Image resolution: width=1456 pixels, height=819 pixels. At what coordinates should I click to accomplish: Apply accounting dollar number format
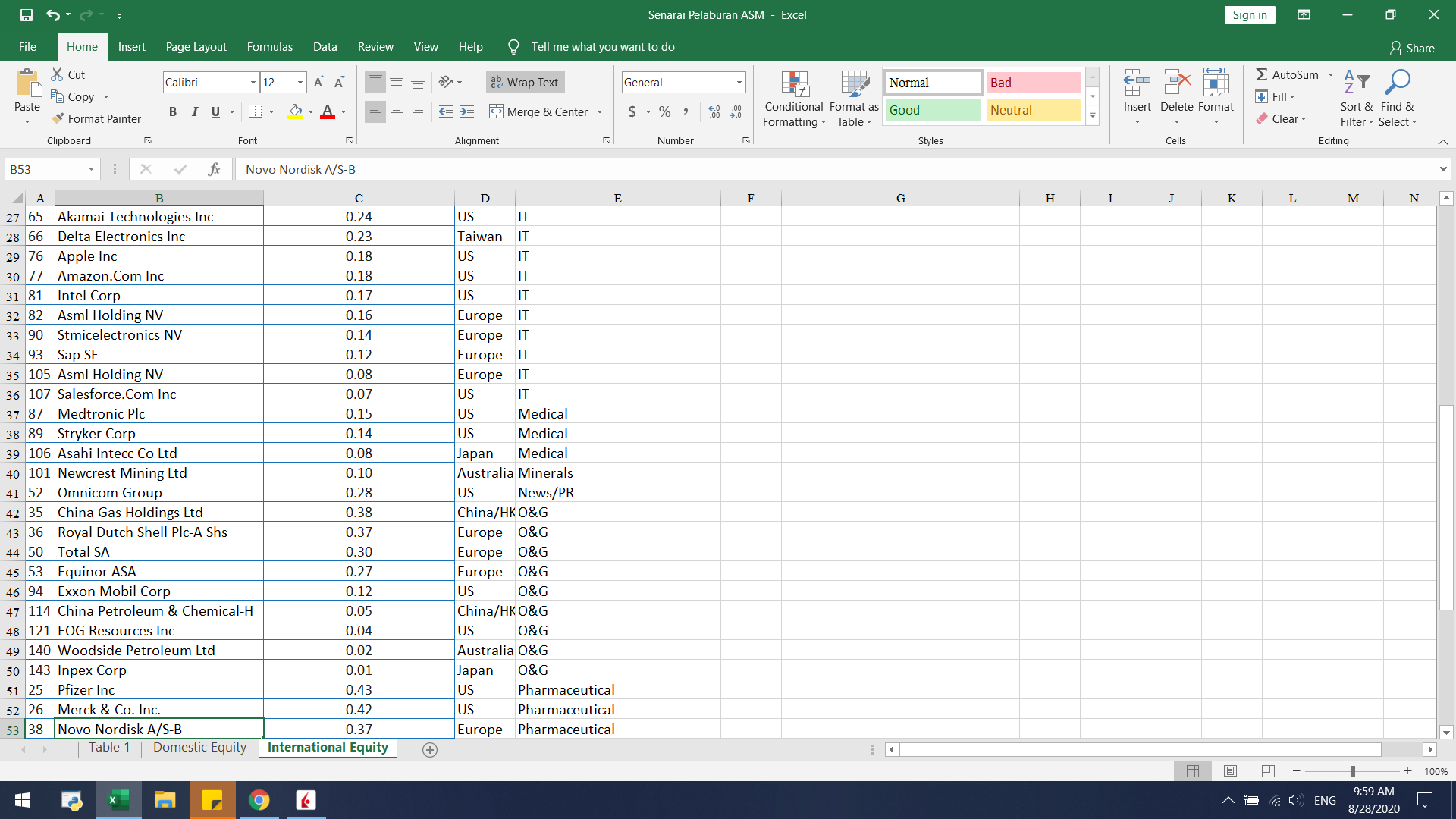(x=632, y=111)
